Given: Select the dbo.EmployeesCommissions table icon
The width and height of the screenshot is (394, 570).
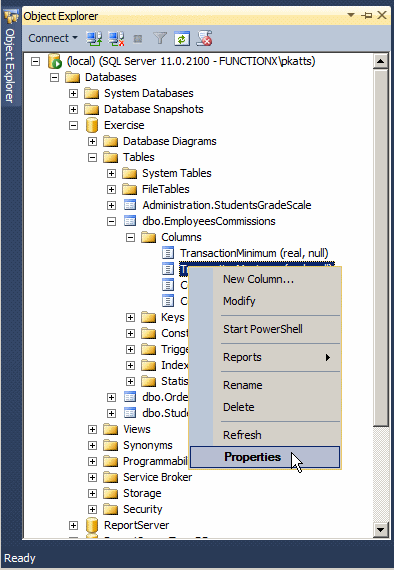Looking at the screenshot, I should tap(130, 221).
